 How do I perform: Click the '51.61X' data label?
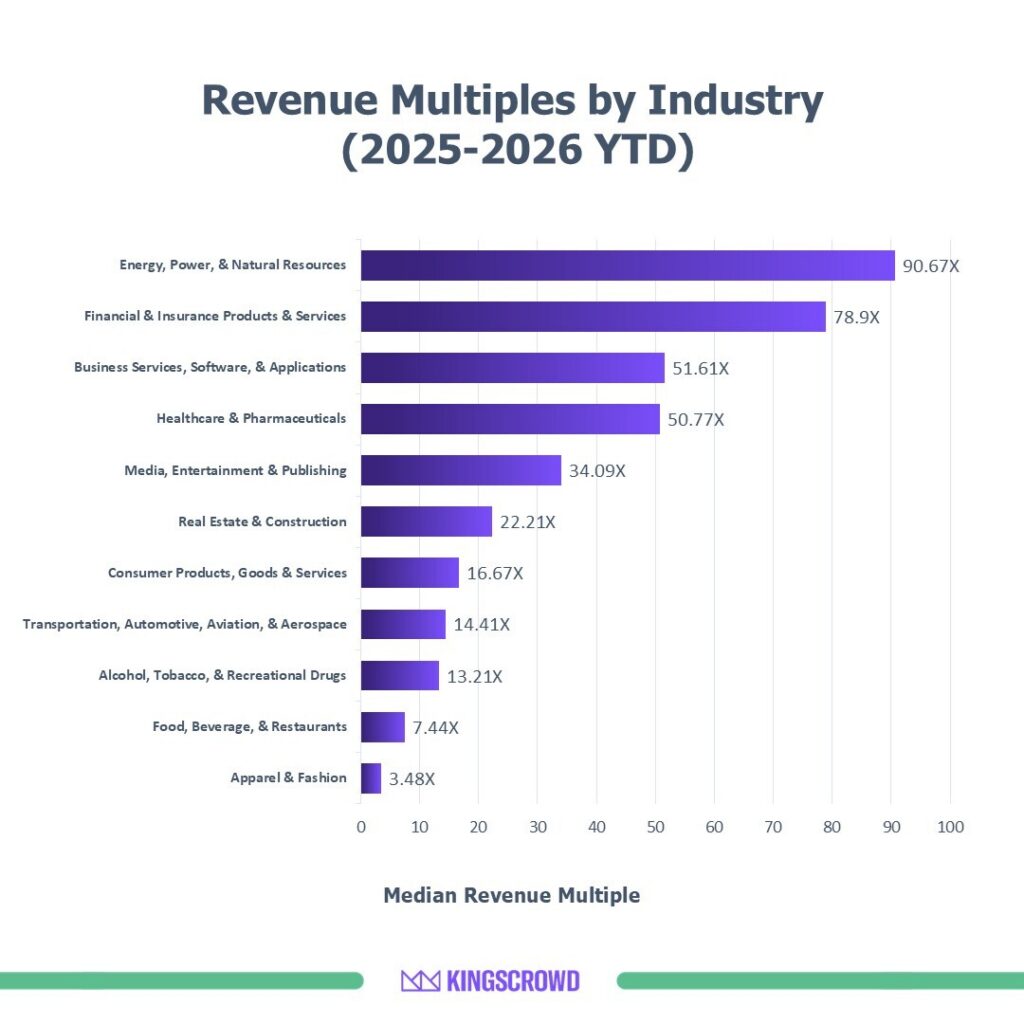point(700,368)
